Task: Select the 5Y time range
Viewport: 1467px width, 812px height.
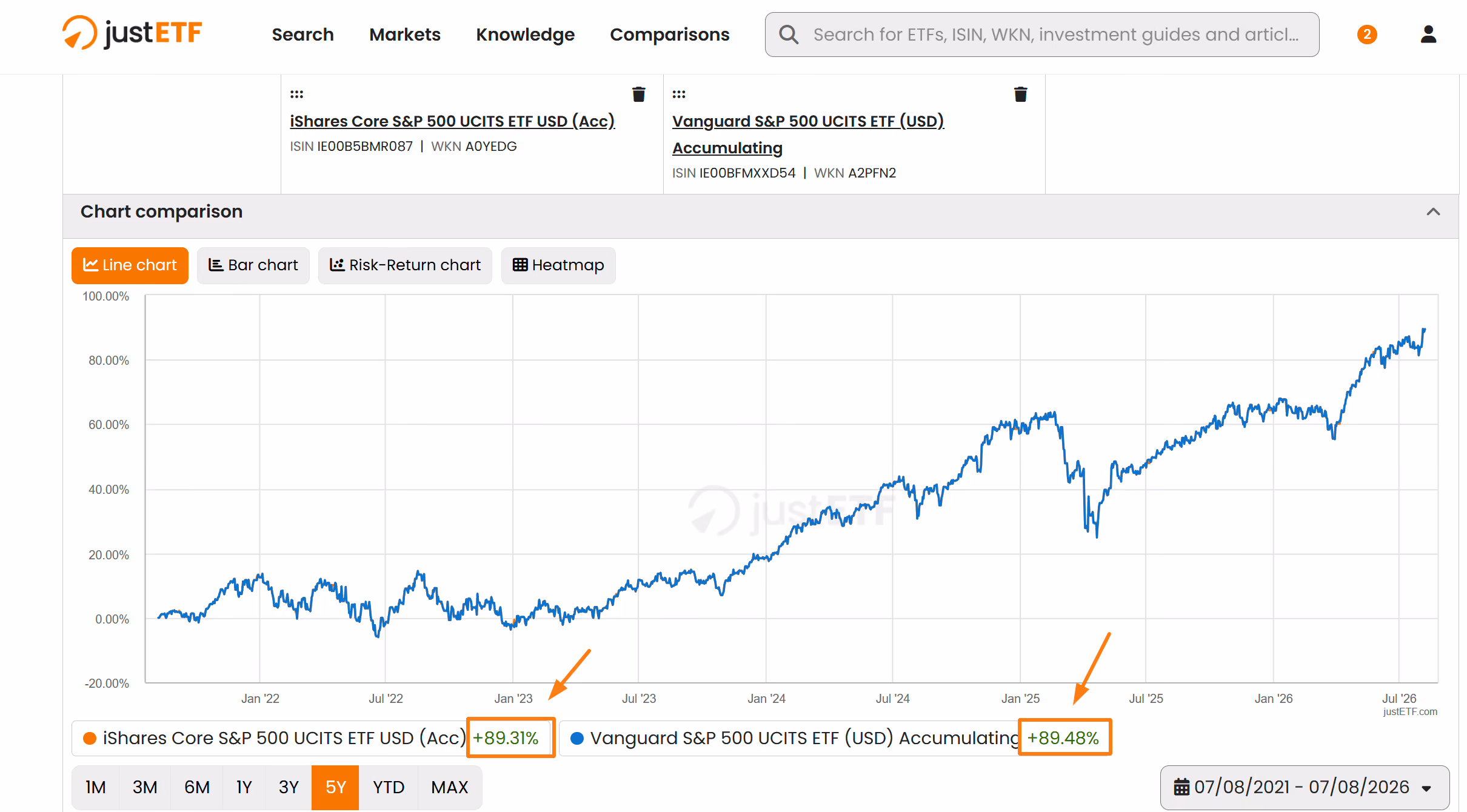Action: (x=335, y=787)
